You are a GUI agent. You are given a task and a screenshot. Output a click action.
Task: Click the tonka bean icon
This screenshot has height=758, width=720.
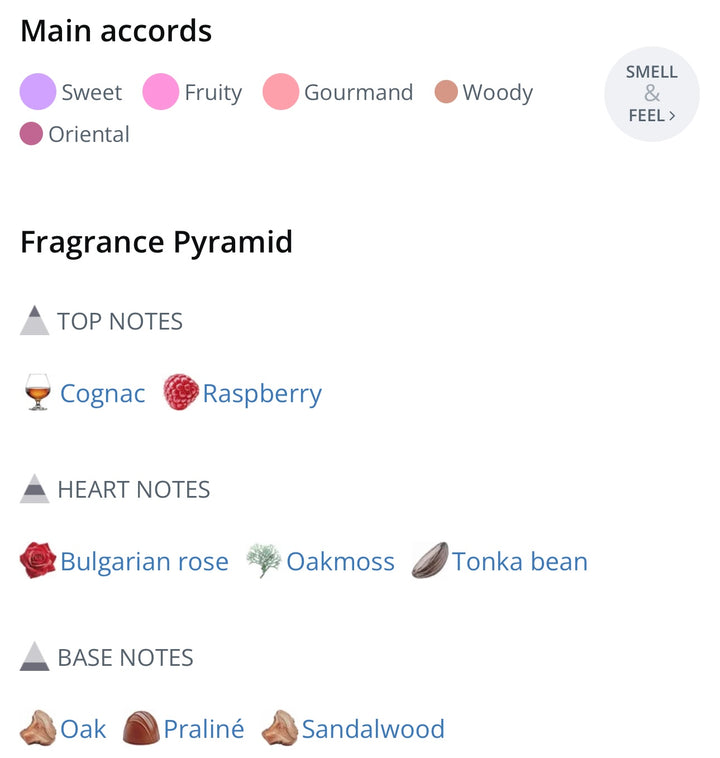[430, 561]
